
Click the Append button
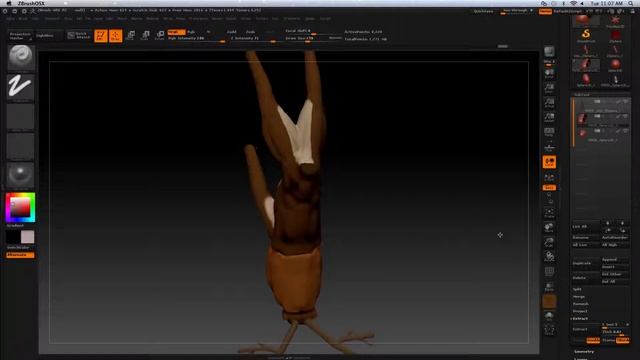click(614, 260)
